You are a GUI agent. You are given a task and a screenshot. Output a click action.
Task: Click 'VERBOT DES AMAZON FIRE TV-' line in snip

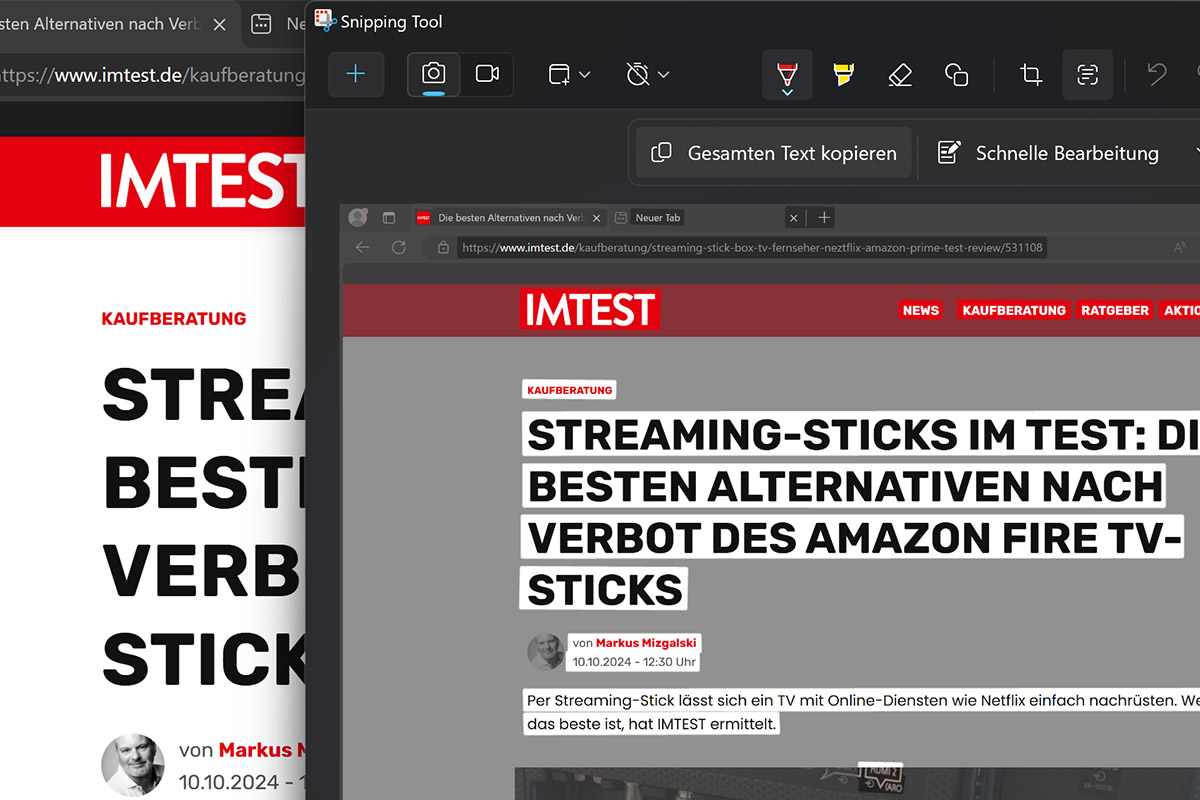[854, 539]
